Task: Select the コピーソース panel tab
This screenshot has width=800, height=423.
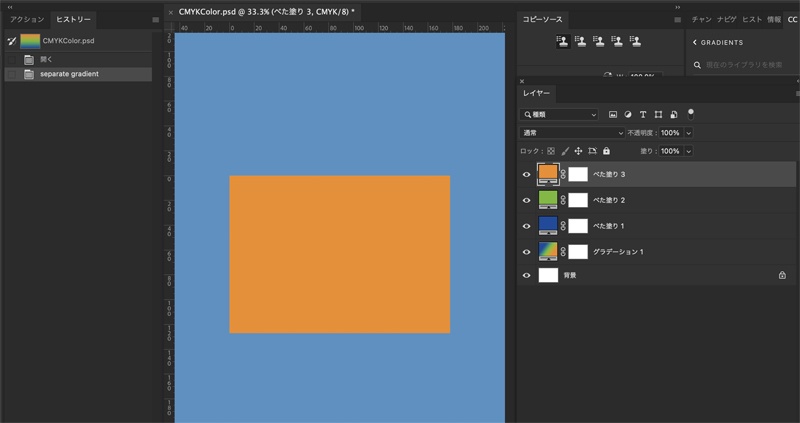Action: click(x=542, y=19)
